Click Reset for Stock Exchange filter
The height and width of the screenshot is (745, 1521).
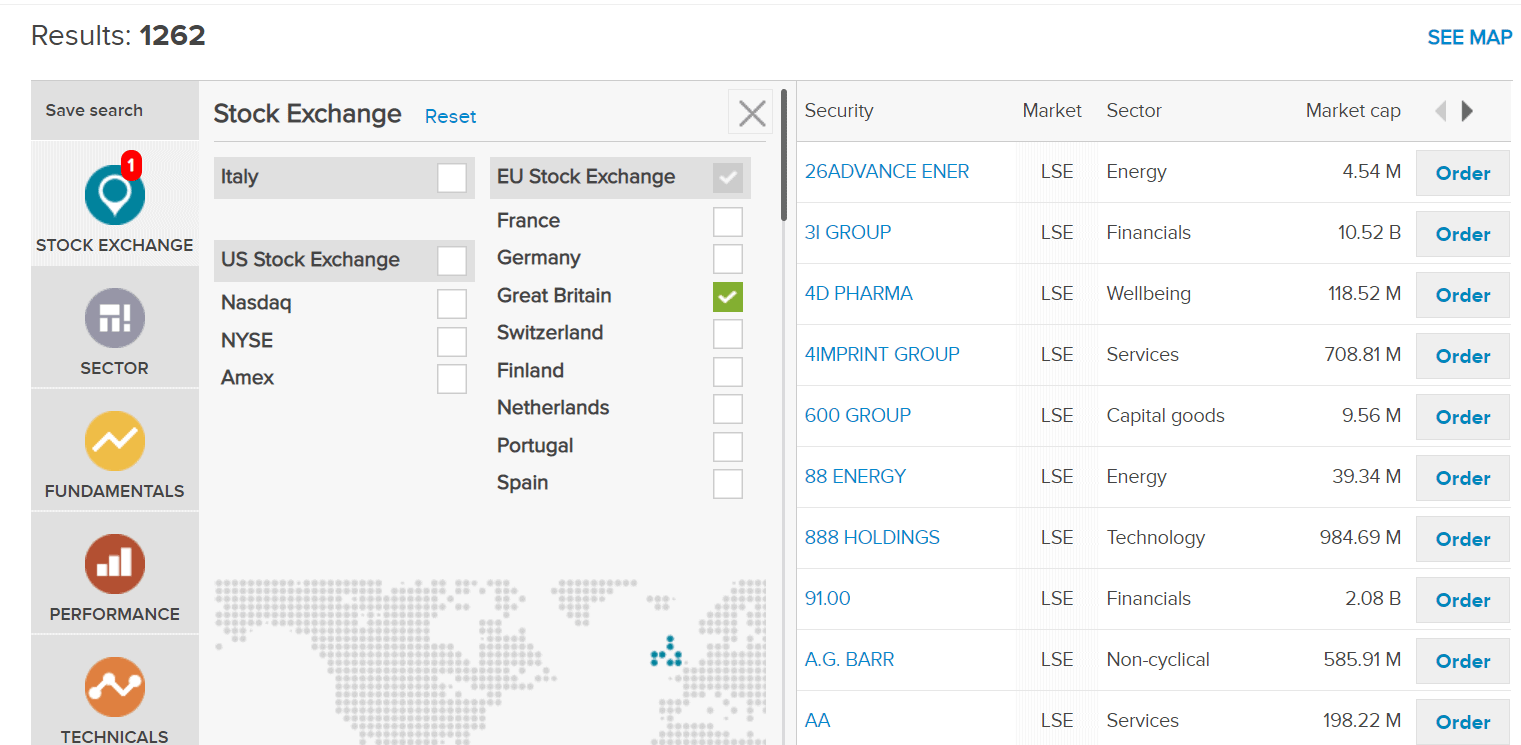[x=450, y=116]
